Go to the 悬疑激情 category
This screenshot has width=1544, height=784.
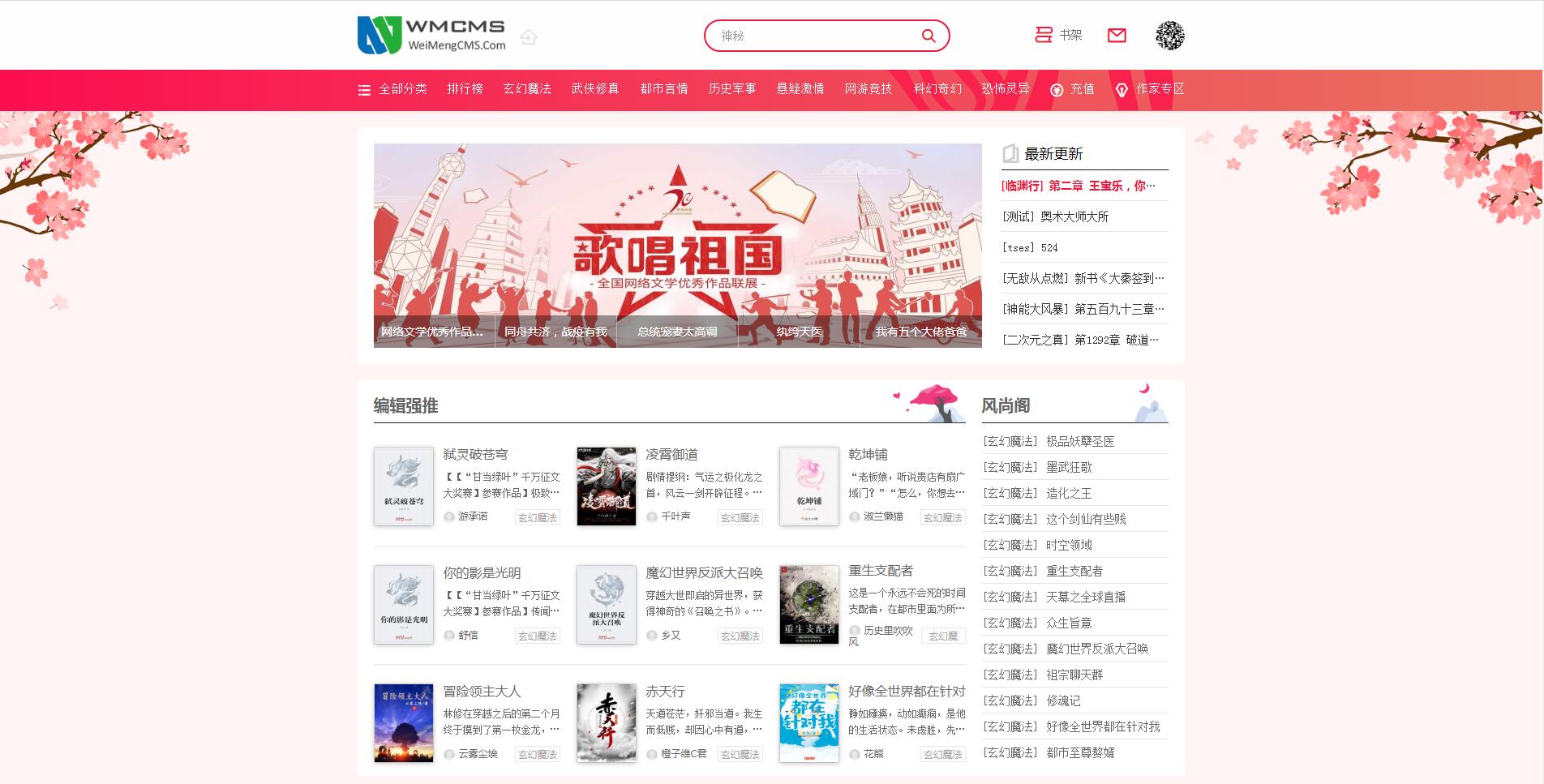click(x=800, y=89)
